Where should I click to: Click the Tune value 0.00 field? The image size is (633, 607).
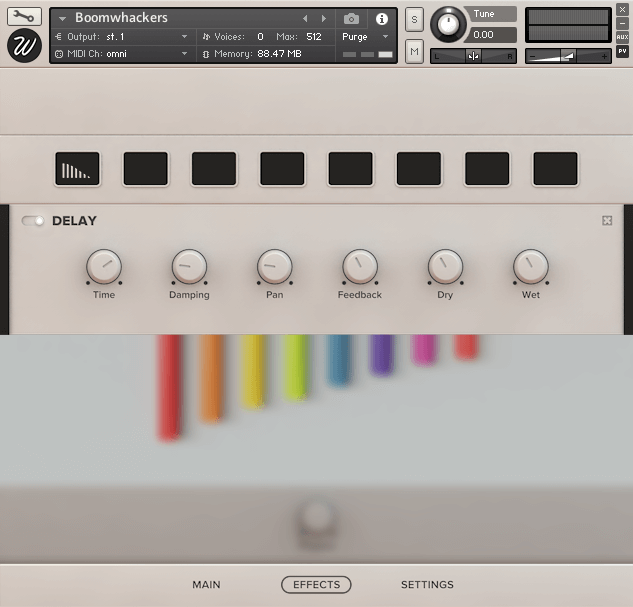(490, 35)
